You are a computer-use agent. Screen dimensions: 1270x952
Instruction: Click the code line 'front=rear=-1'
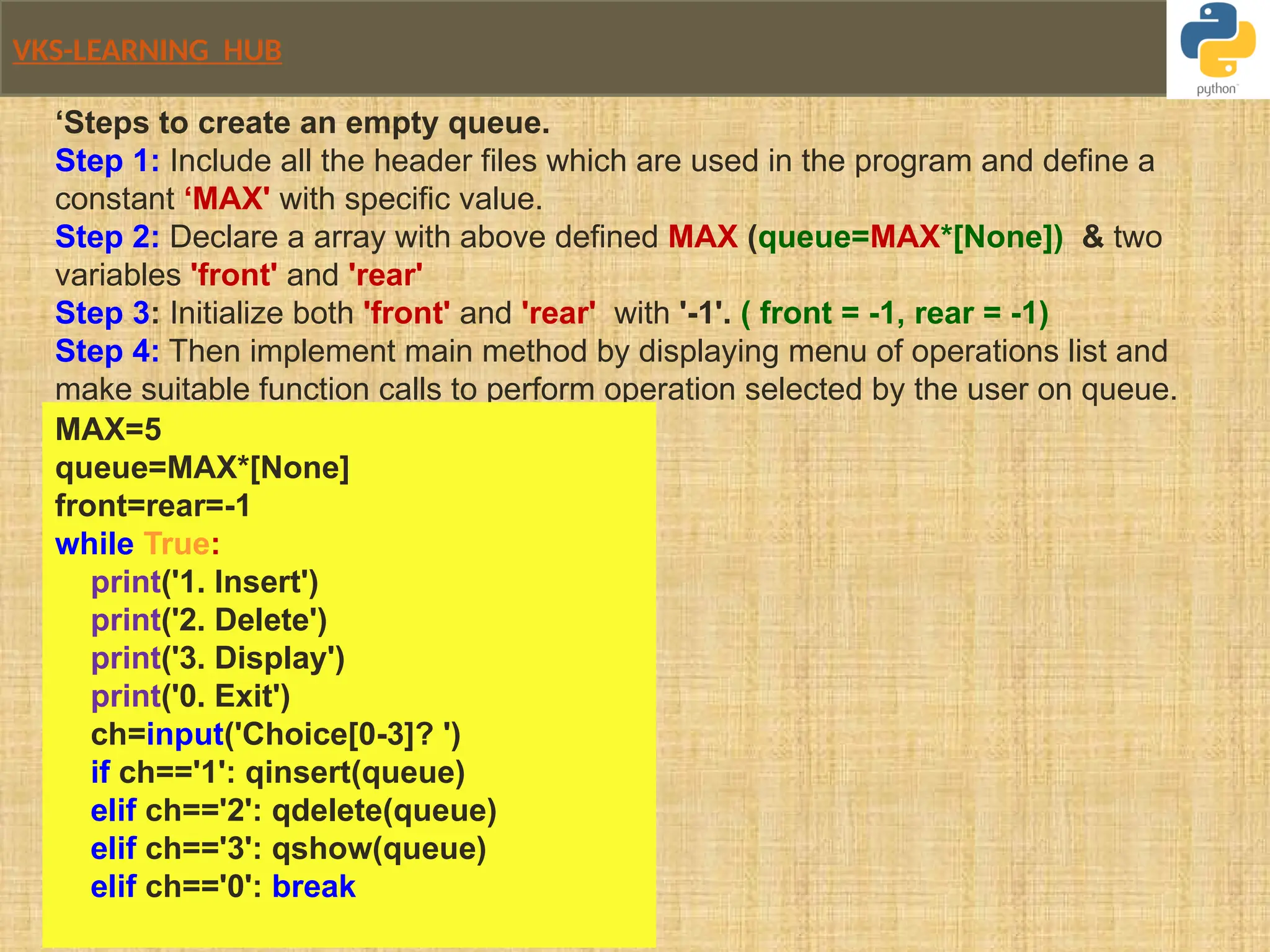(x=153, y=506)
